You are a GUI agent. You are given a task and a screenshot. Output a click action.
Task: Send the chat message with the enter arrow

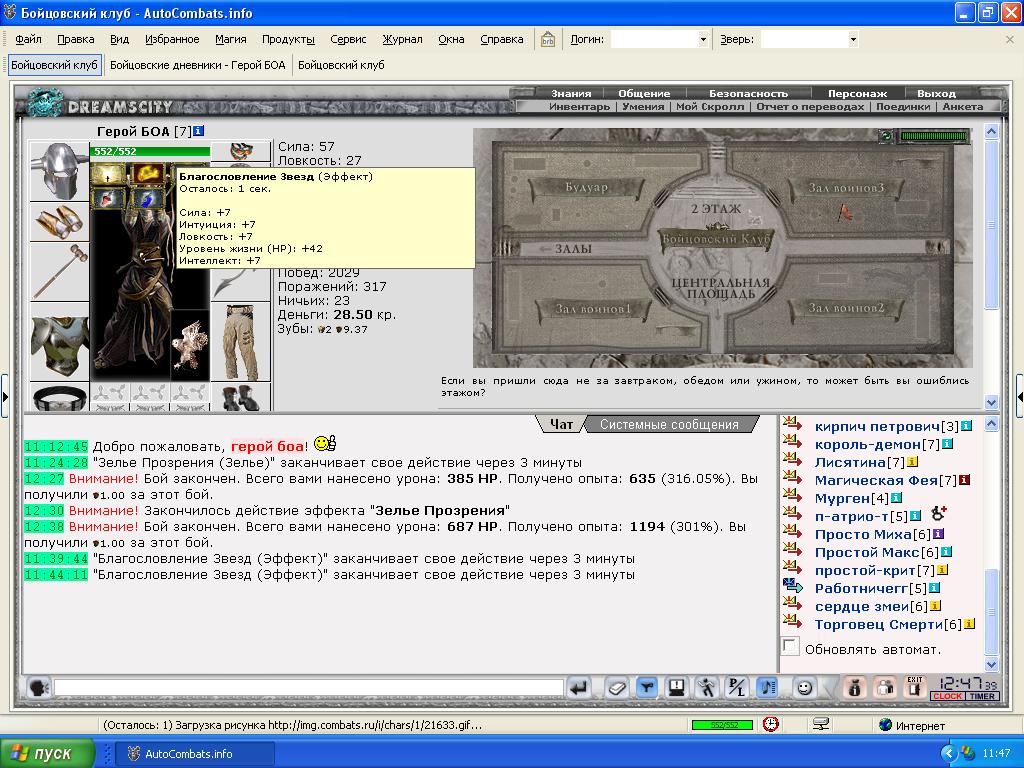578,688
